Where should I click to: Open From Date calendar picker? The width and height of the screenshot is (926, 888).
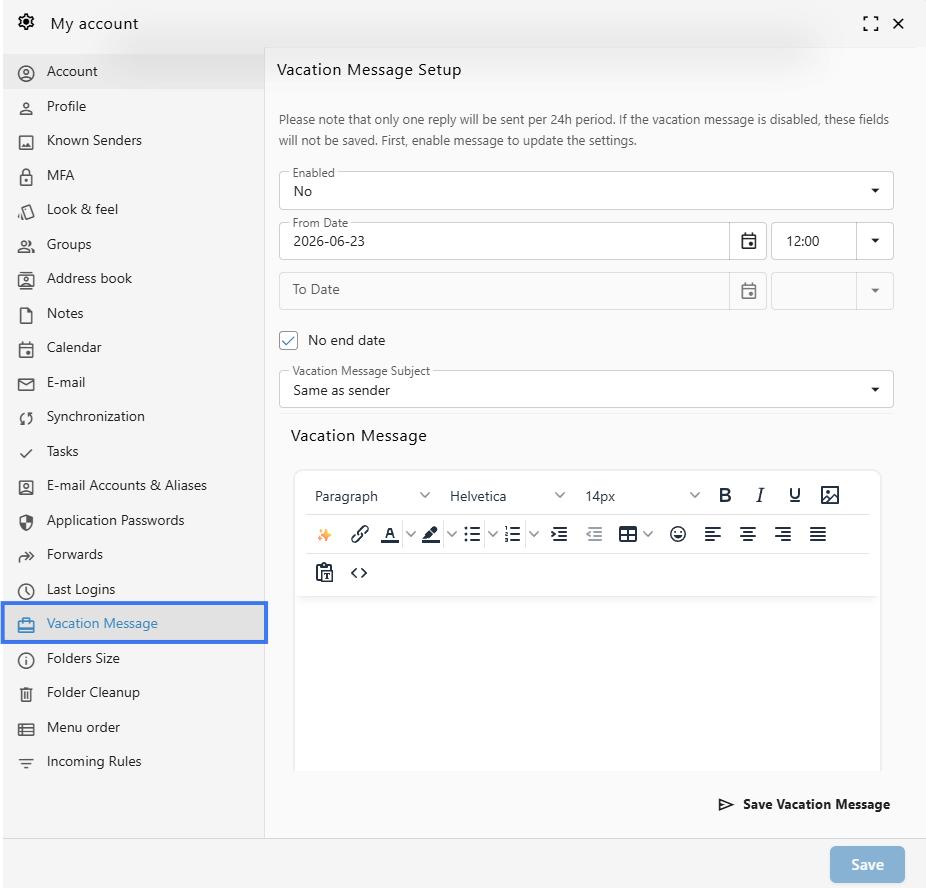[748, 241]
